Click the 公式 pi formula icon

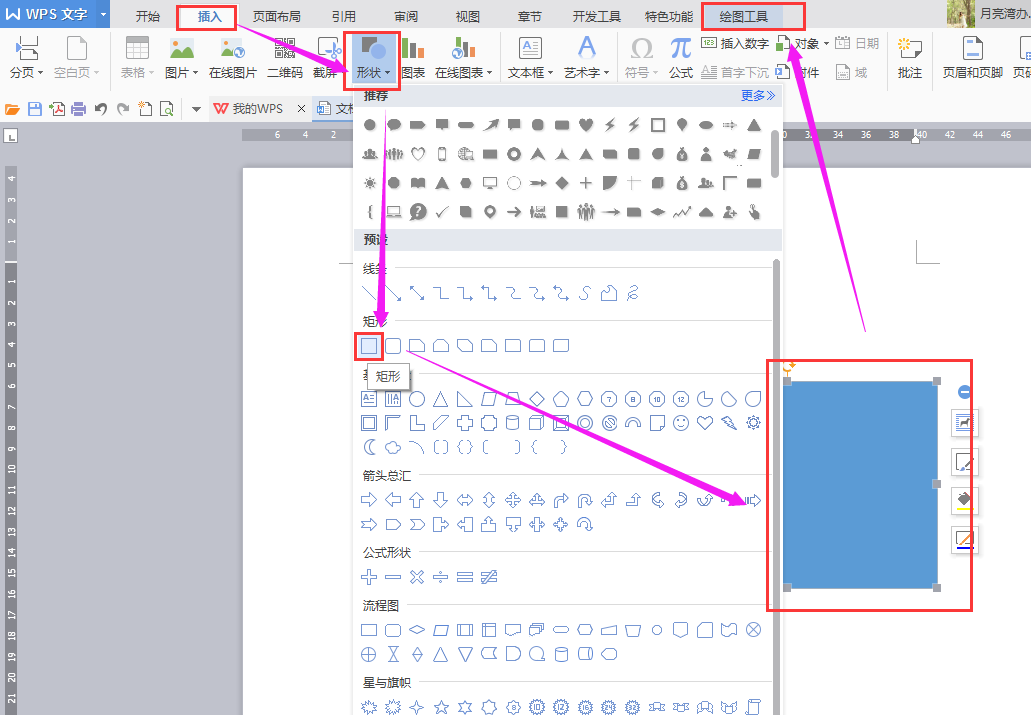pos(681,58)
